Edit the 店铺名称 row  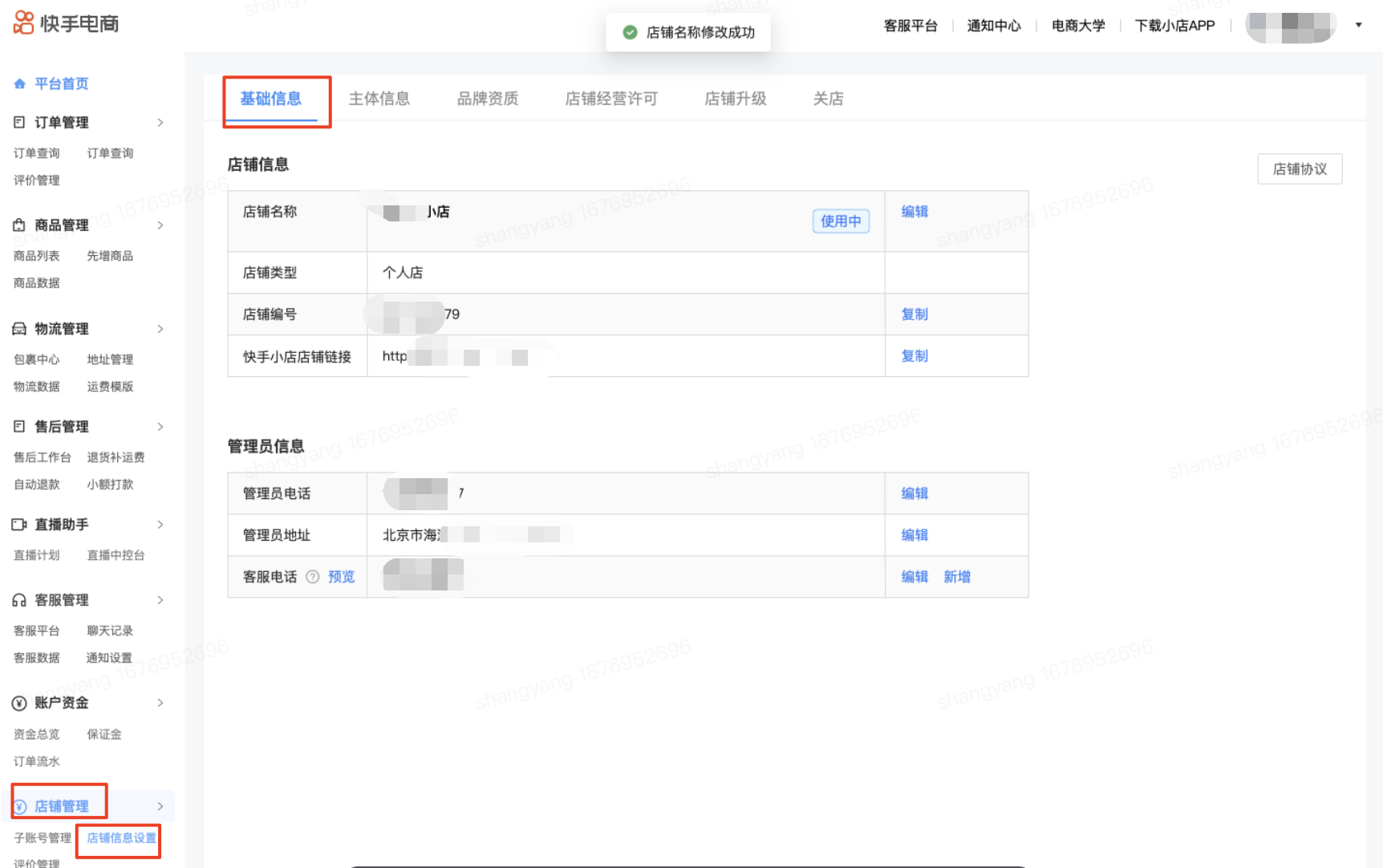point(914,212)
